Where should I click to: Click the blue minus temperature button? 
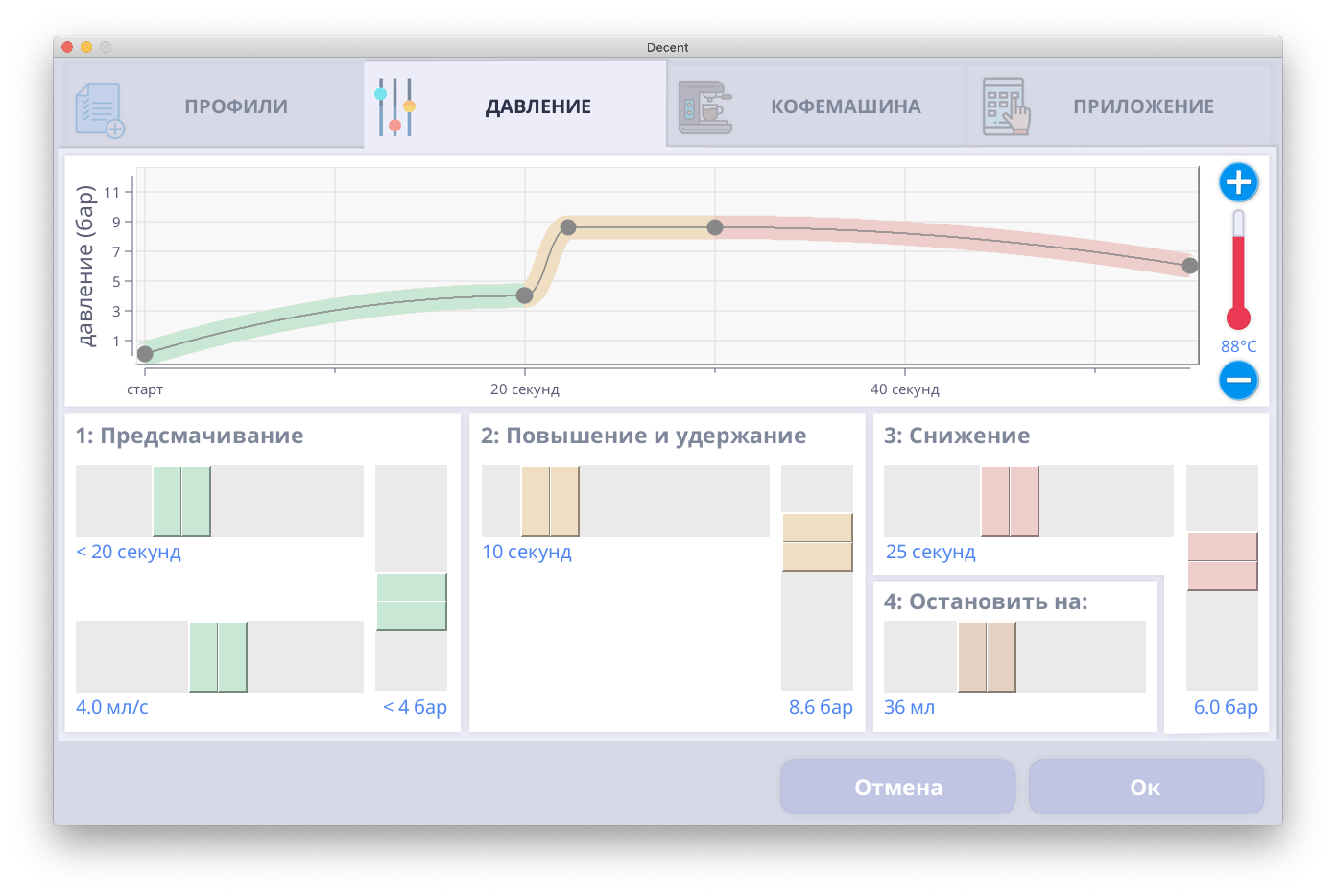coord(1238,380)
